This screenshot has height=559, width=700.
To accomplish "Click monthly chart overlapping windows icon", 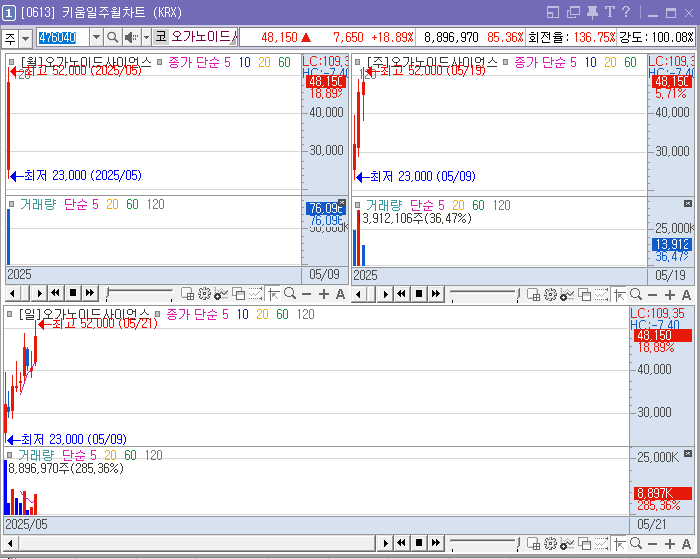I will pos(239,294).
